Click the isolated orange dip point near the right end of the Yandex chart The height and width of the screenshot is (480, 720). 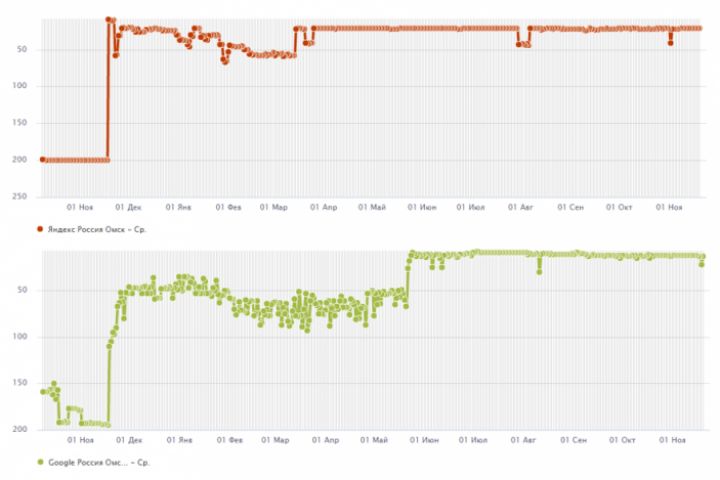[670, 42]
